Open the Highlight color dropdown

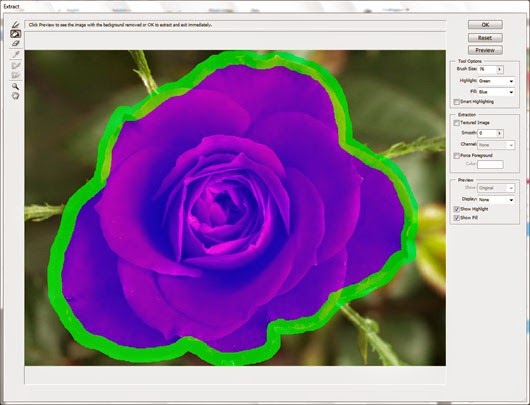(496, 81)
